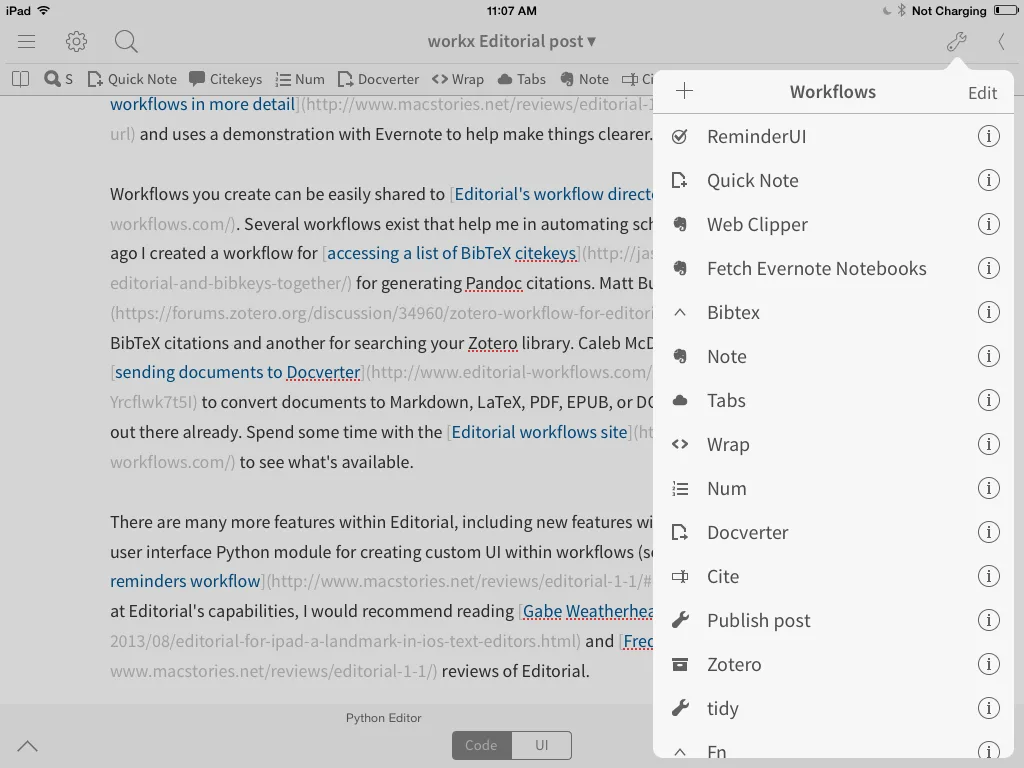Open settings gear icon
This screenshot has width=1024, height=768.
(76, 42)
